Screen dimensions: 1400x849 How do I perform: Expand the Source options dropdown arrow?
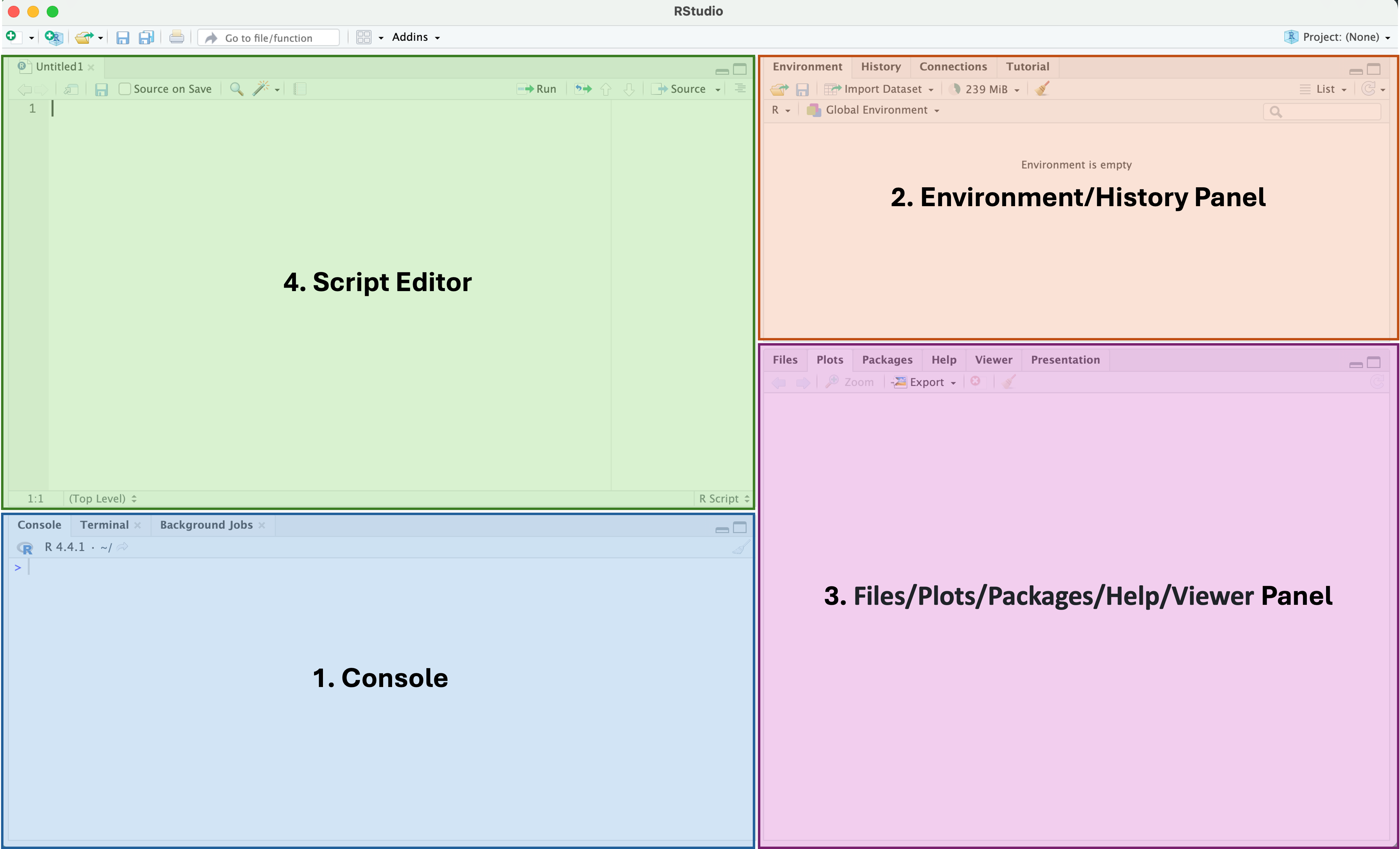point(717,90)
